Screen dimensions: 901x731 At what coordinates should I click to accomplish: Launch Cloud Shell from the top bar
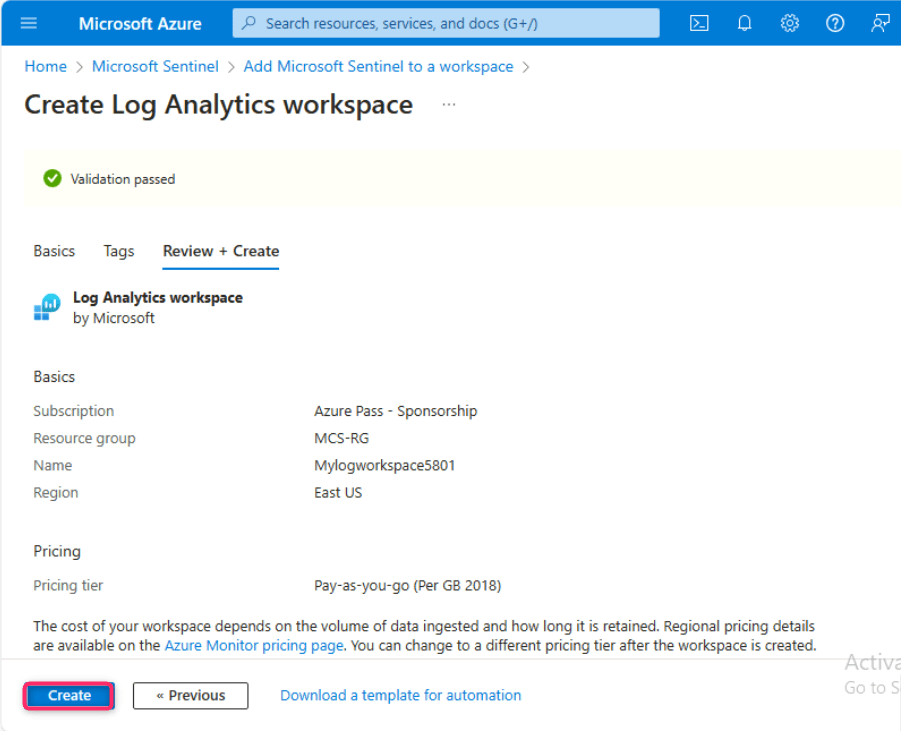point(699,23)
